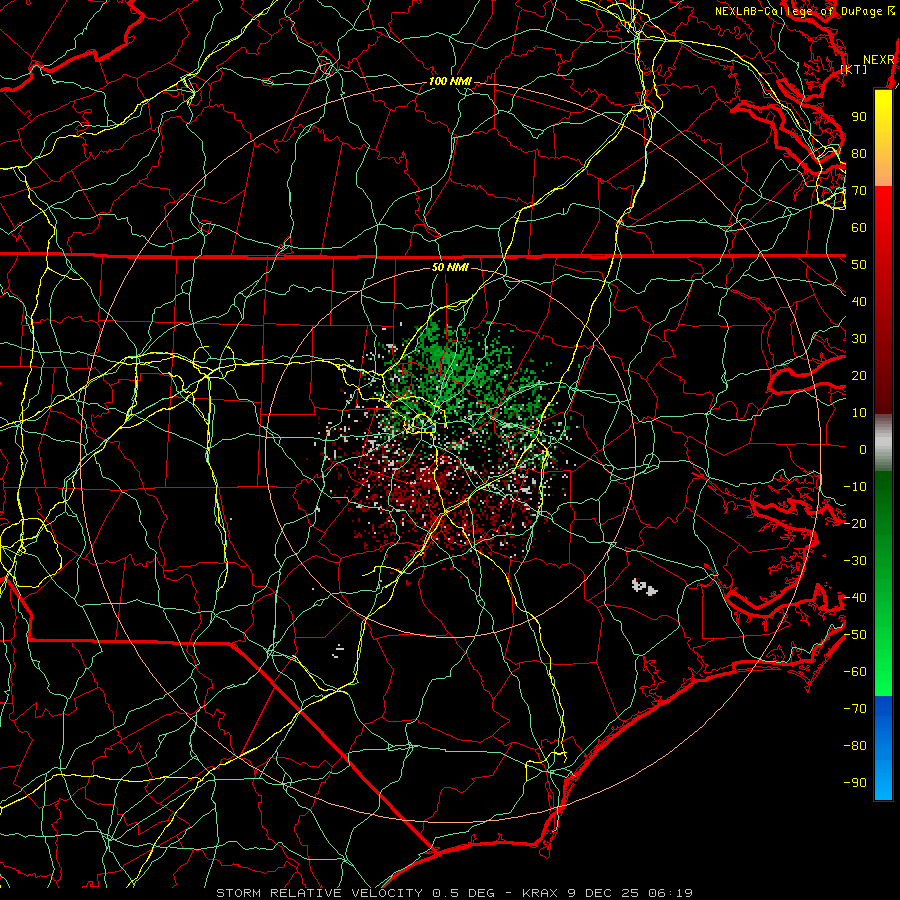Click the "0" color scale value
Image resolution: width=900 pixels, height=900 pixels.
click(863, 450)
